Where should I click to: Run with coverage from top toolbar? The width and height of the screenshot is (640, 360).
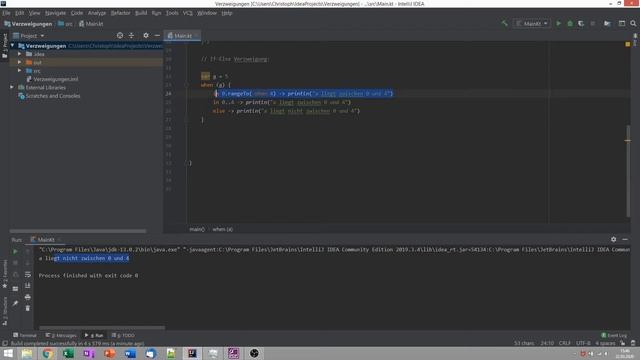click(x=581, y=24)
